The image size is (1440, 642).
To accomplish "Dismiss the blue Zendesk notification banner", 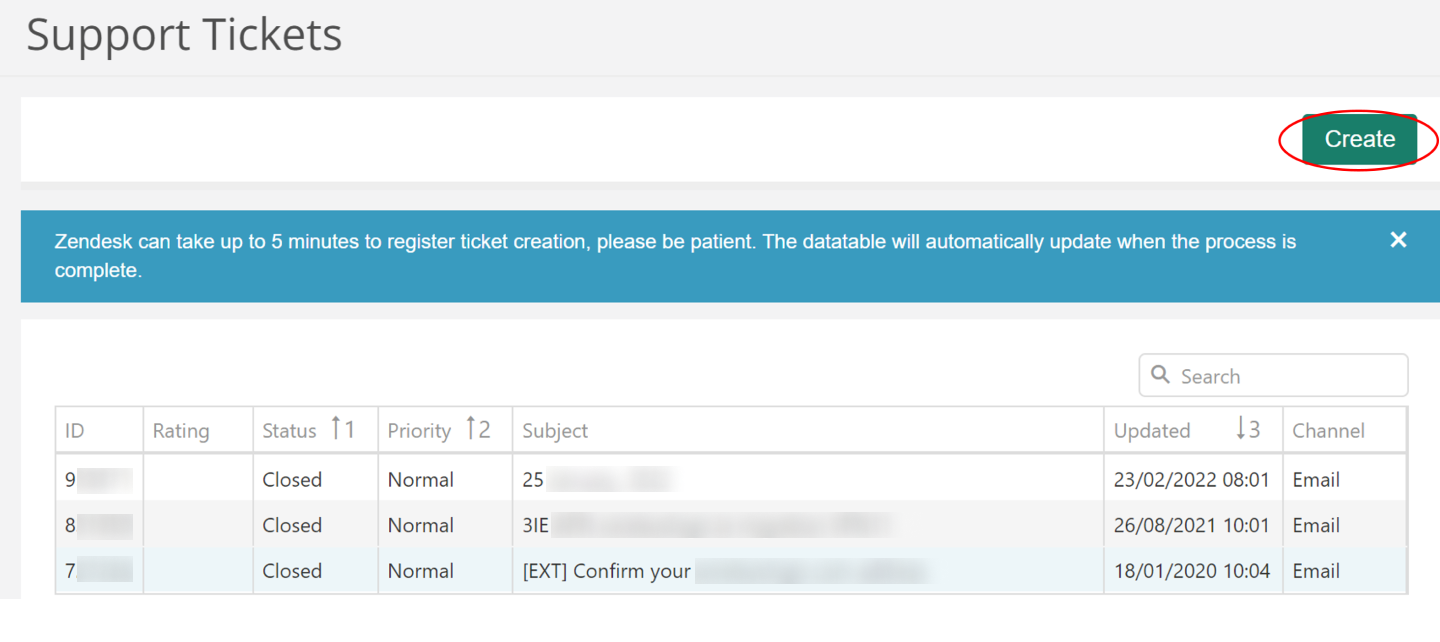I will [x=1398, y=240].
